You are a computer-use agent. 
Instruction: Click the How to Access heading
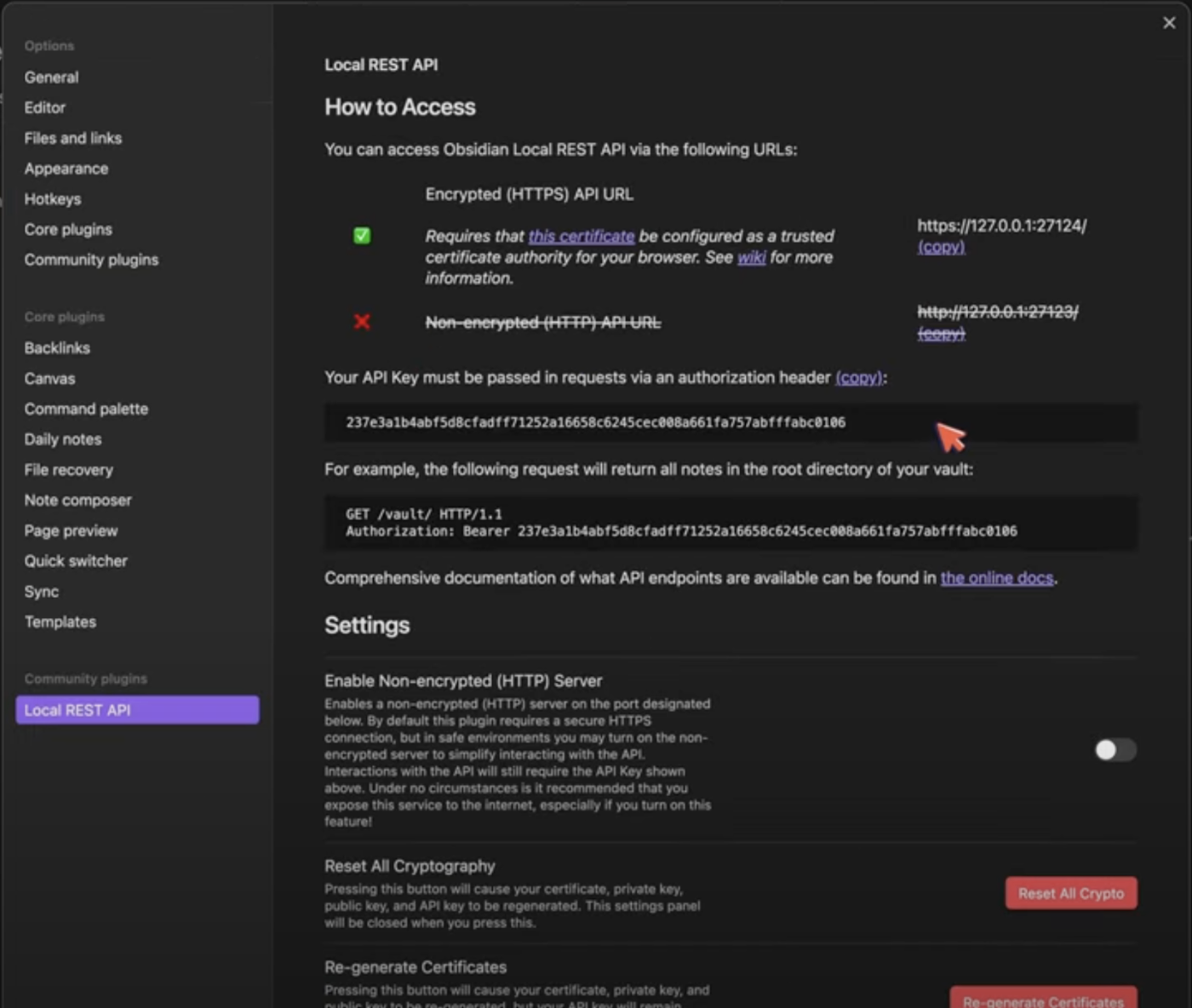(x=400, y=107)
